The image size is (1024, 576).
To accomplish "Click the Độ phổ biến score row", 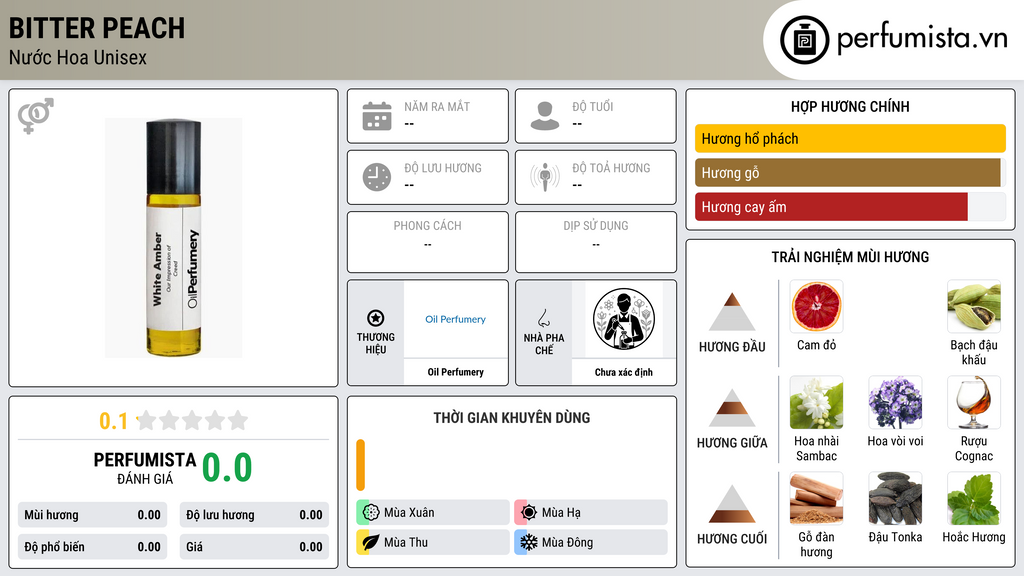I will tap(93, 547).
